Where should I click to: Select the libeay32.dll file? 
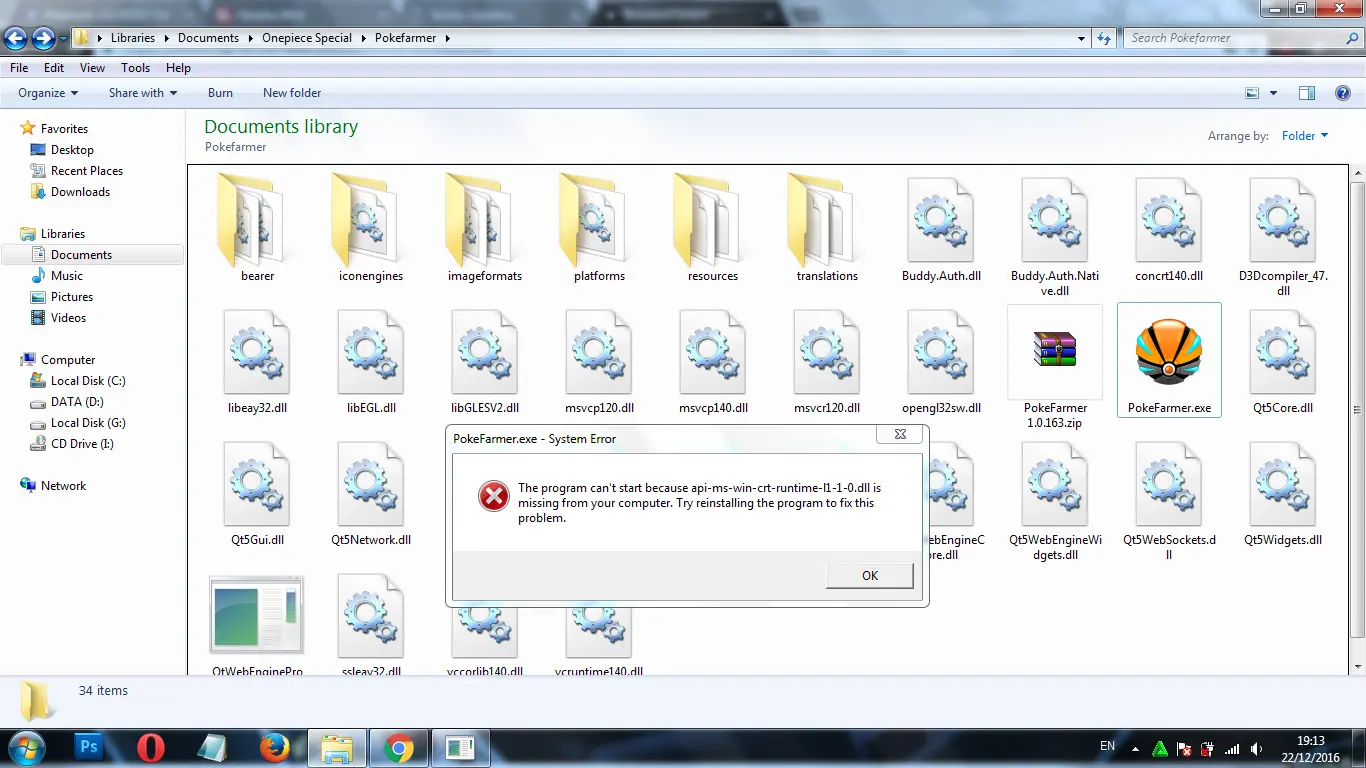pos(257,362)
